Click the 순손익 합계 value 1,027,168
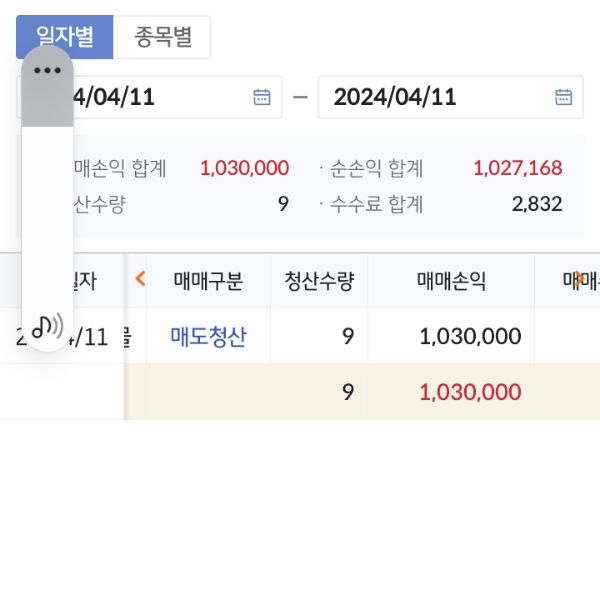Viewport: 600px width, 600px height. (x=516, y=168)
